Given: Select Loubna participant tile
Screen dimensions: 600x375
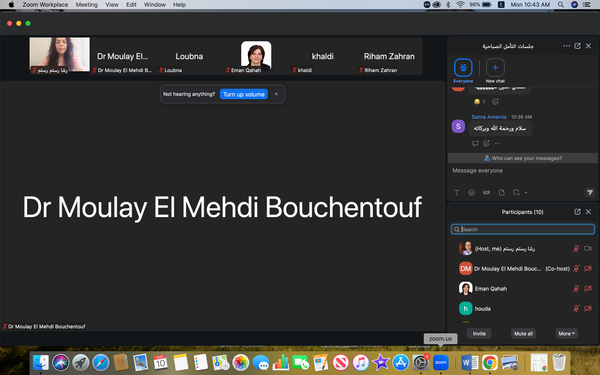Looking at the screenshot, I should click(x=189, y=57).
